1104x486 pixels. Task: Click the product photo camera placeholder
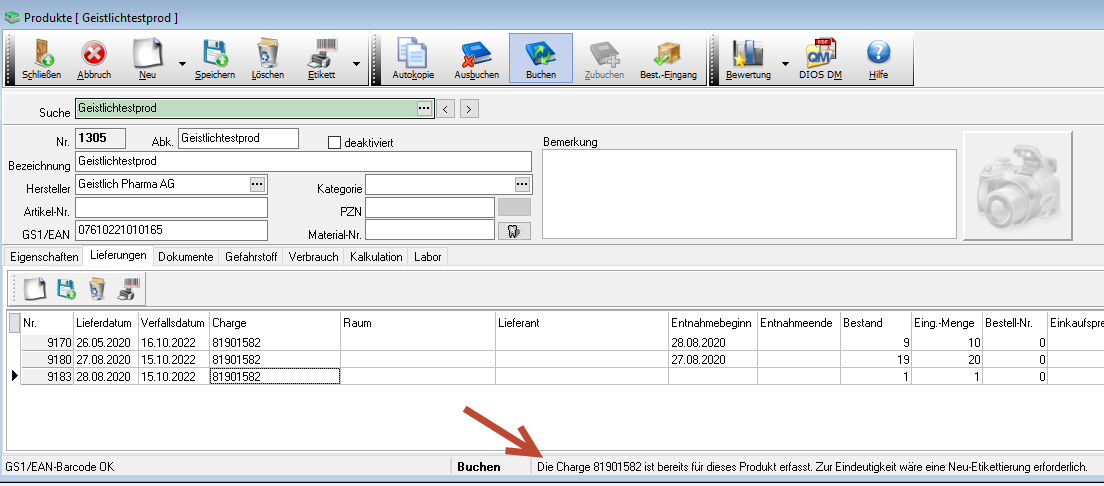(x=1017, y=186)
